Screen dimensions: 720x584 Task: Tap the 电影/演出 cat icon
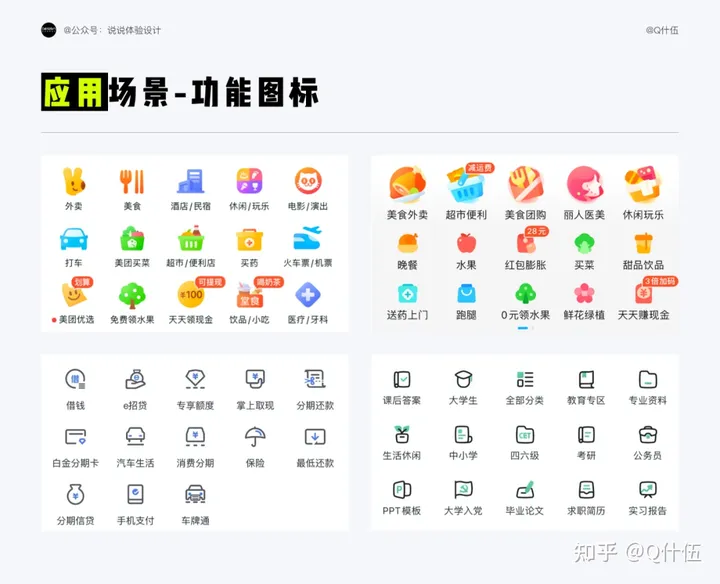308,181
